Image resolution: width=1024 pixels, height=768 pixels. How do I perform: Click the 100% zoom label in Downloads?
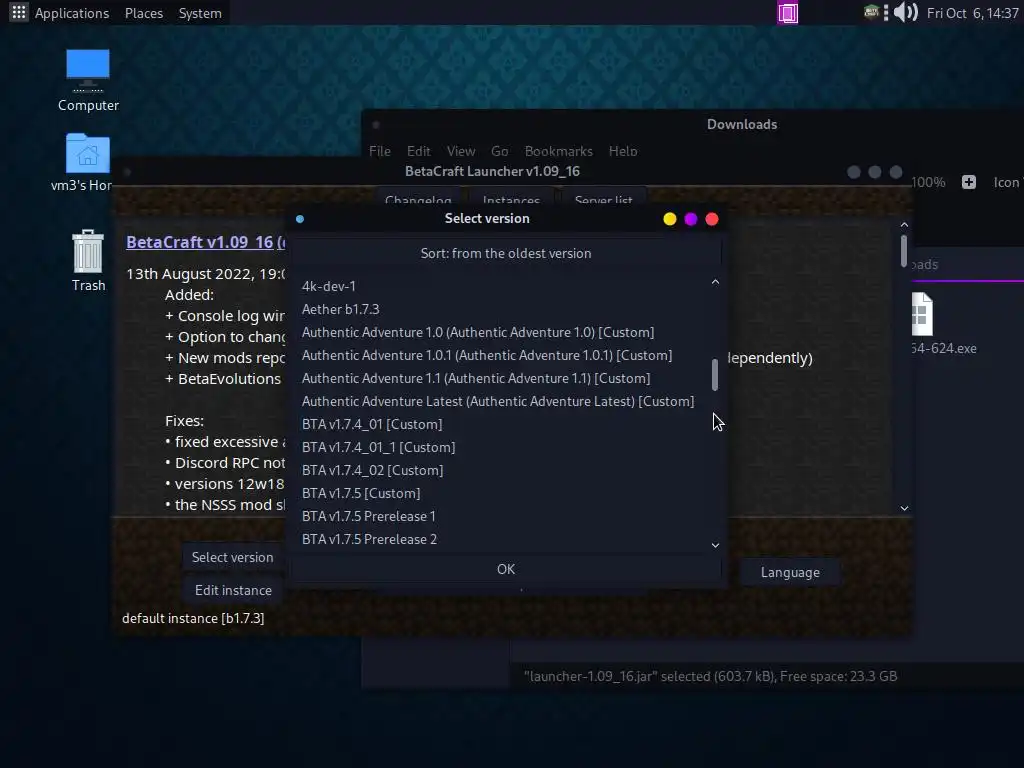coord(928,182)
